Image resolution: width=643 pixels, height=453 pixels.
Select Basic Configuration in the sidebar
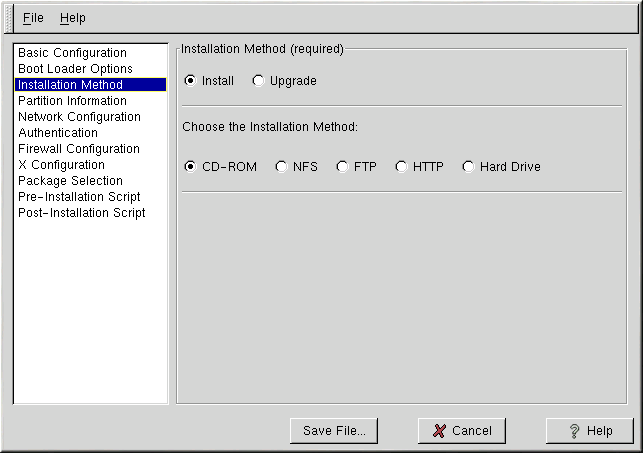(x=72, y=53)
